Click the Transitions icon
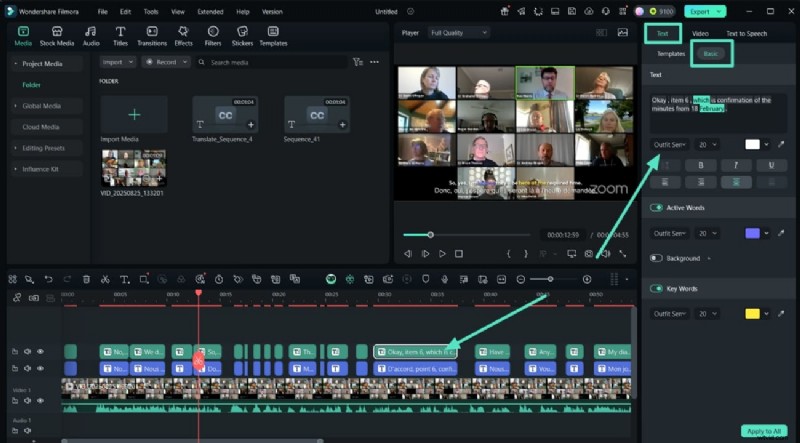The width and height of the screenshot is (800, 443). click(152, 38)
